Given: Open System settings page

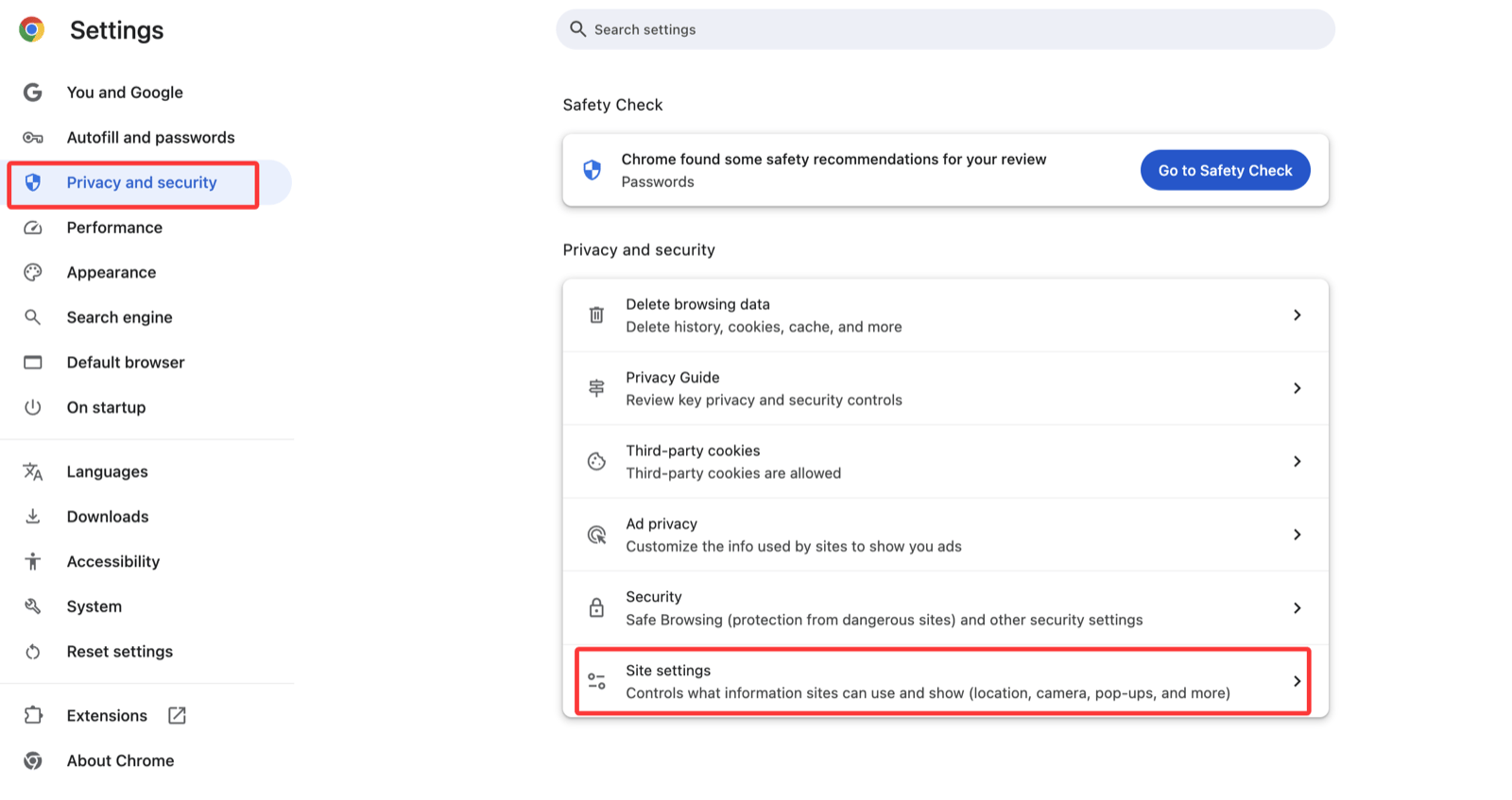Looking at the screenshot, I should 94,606.
